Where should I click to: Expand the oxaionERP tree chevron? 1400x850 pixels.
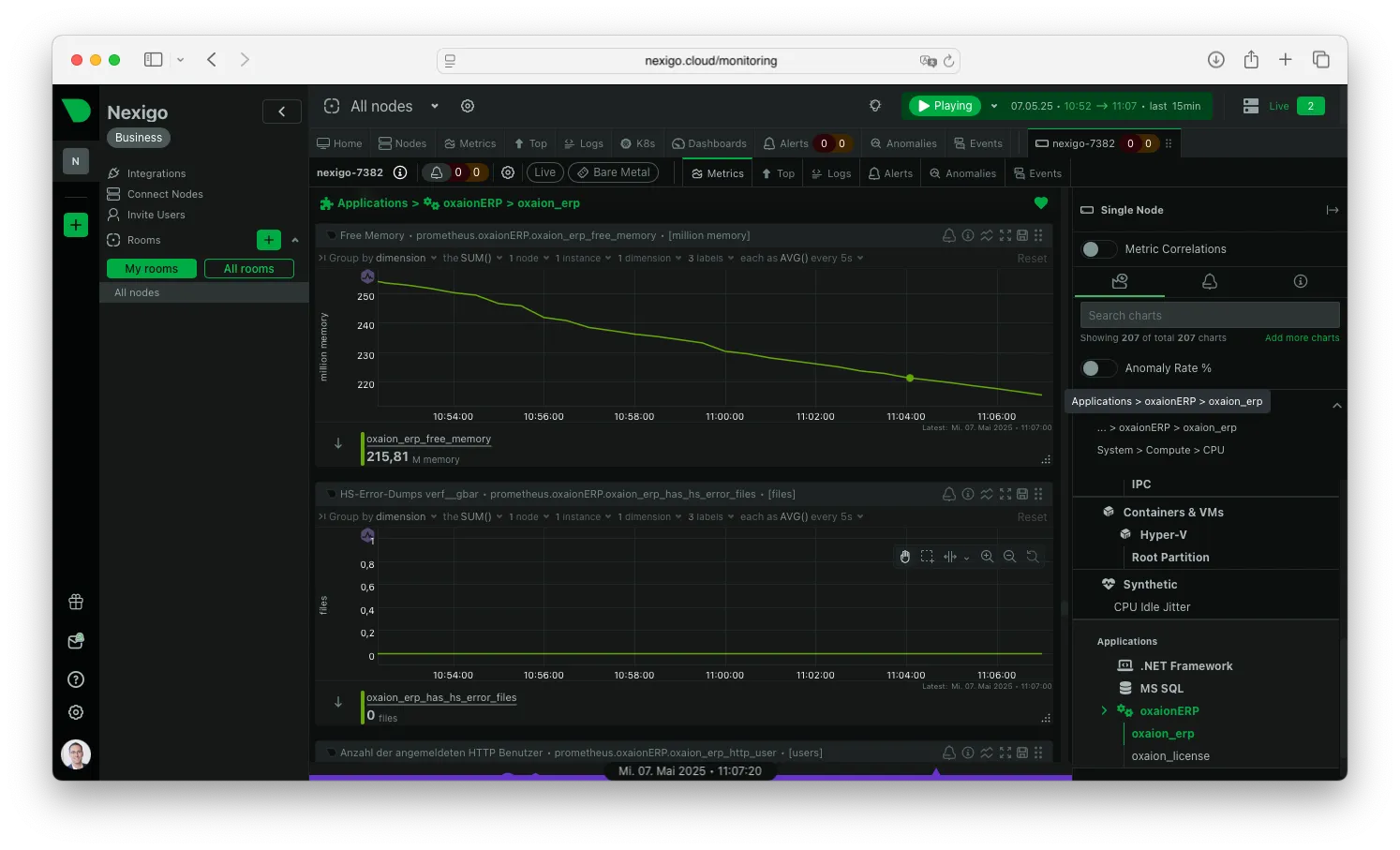1104,710
